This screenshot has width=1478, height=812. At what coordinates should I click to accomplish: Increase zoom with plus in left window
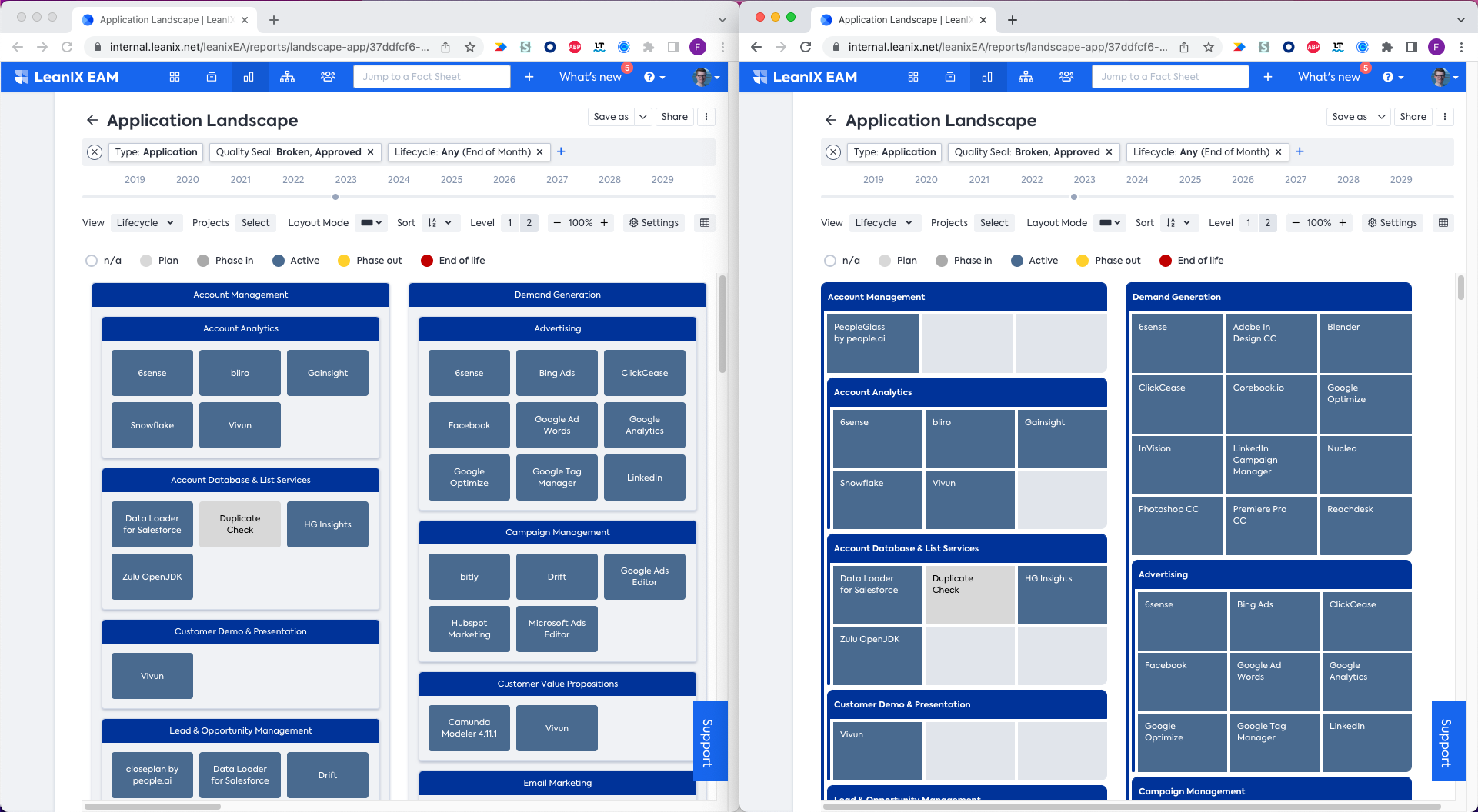pos(604,223)
